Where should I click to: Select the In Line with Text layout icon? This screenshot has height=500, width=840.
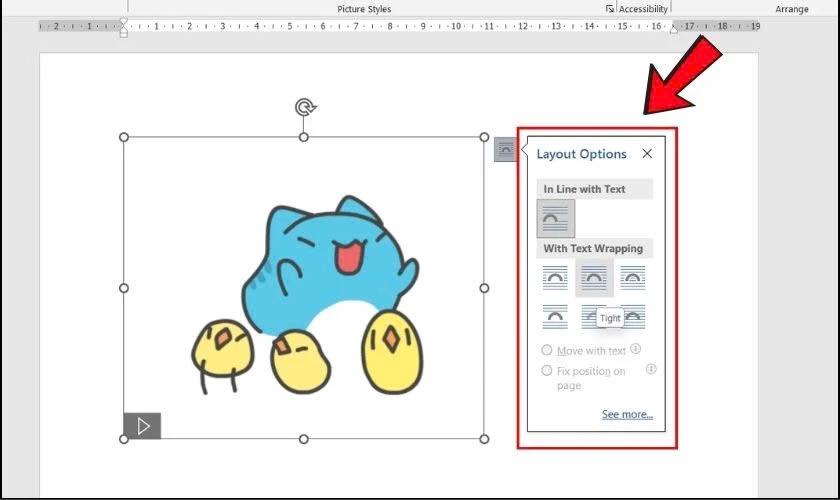[556, 219]
